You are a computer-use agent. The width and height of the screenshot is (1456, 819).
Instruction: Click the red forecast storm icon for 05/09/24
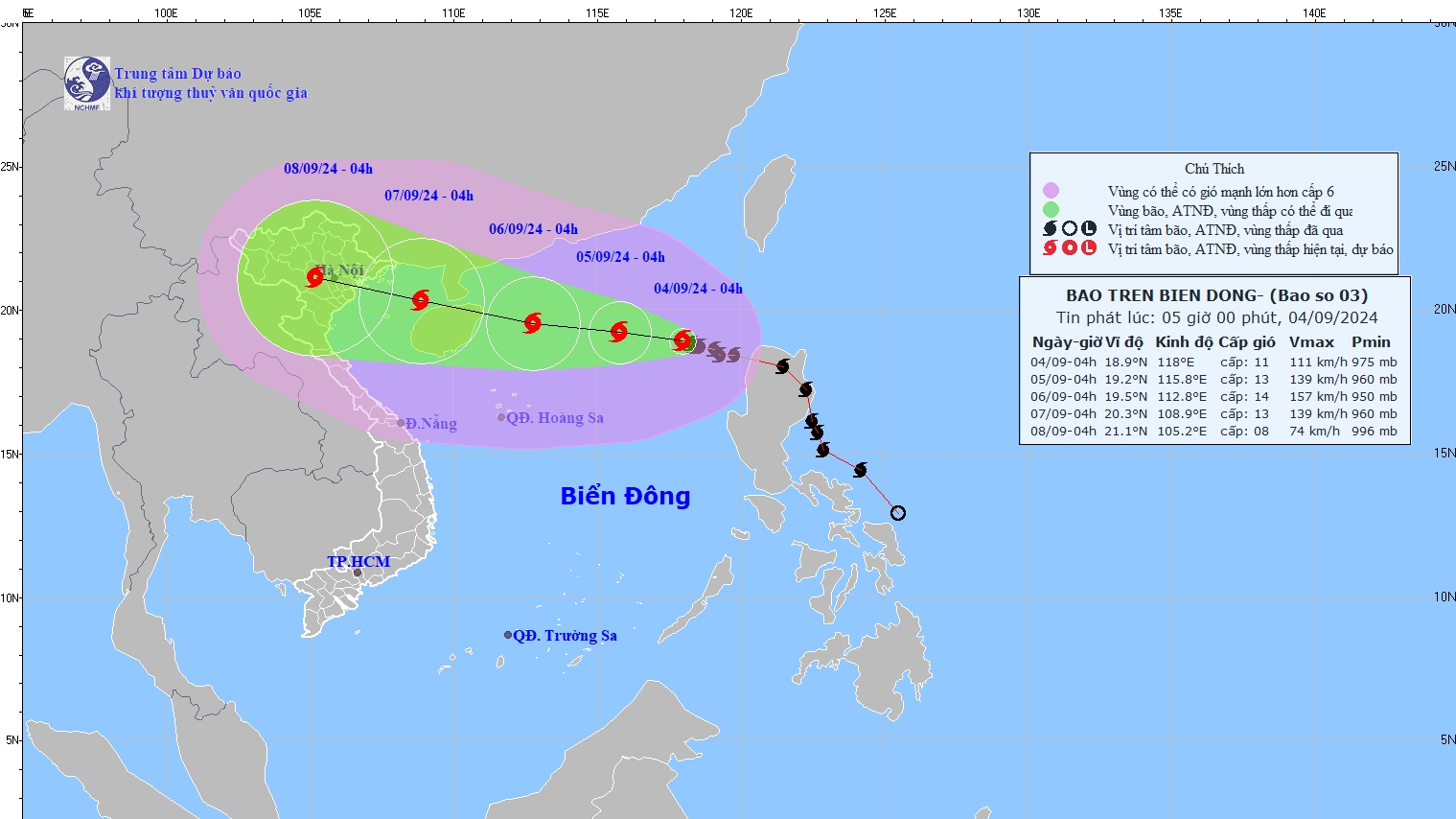tap(619, 332)
